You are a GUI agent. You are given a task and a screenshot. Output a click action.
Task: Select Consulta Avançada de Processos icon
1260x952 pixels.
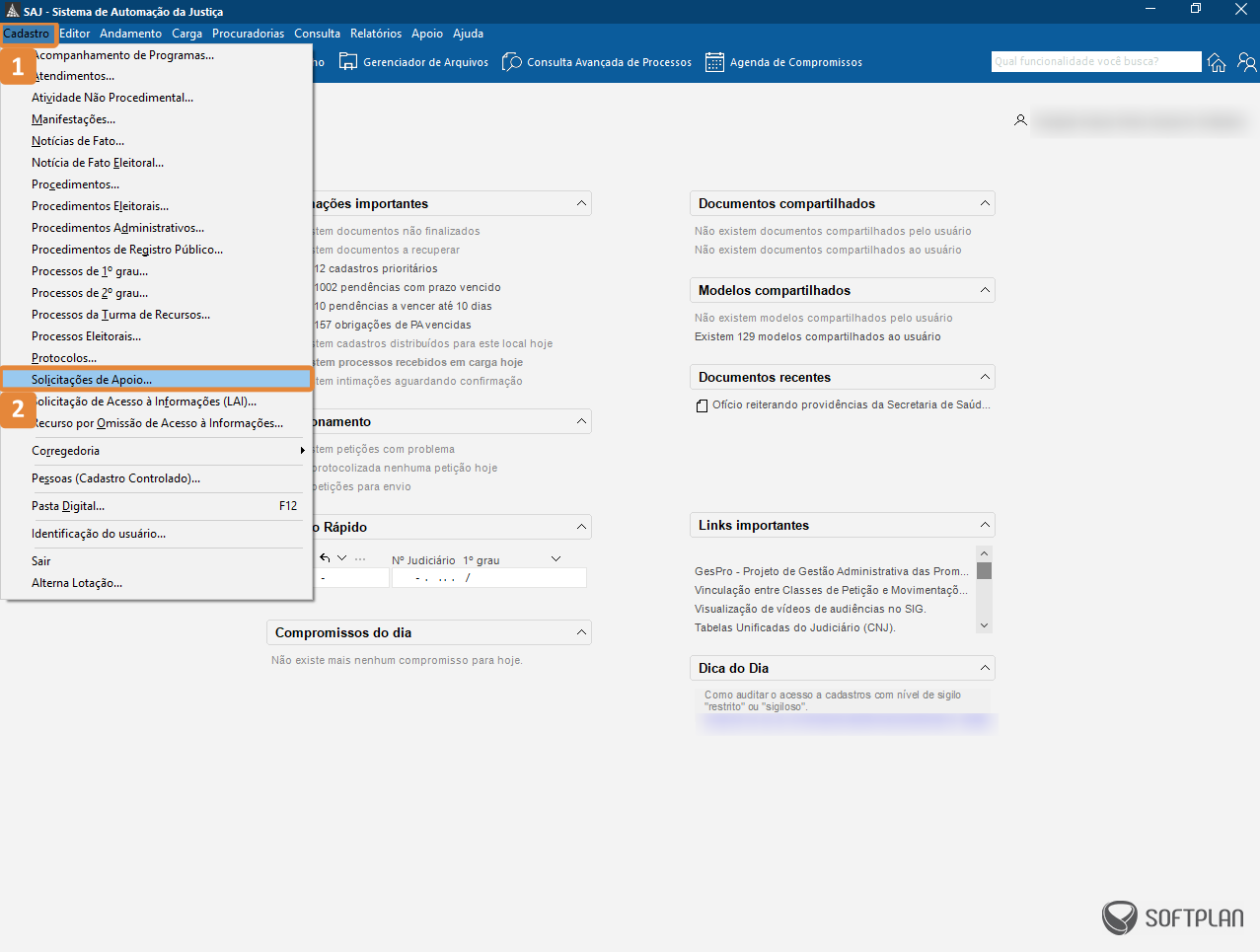tap(511, 61)
